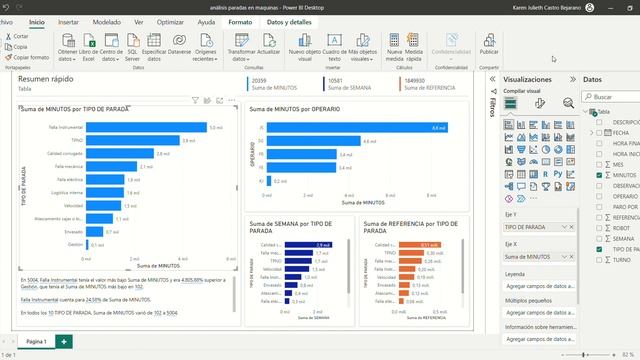Image resolution: width=640 pixels, height=360 pixels.
Task: Open Suma de MINUTOS field dropdown in Eje X
Action: tap(564, 257)
